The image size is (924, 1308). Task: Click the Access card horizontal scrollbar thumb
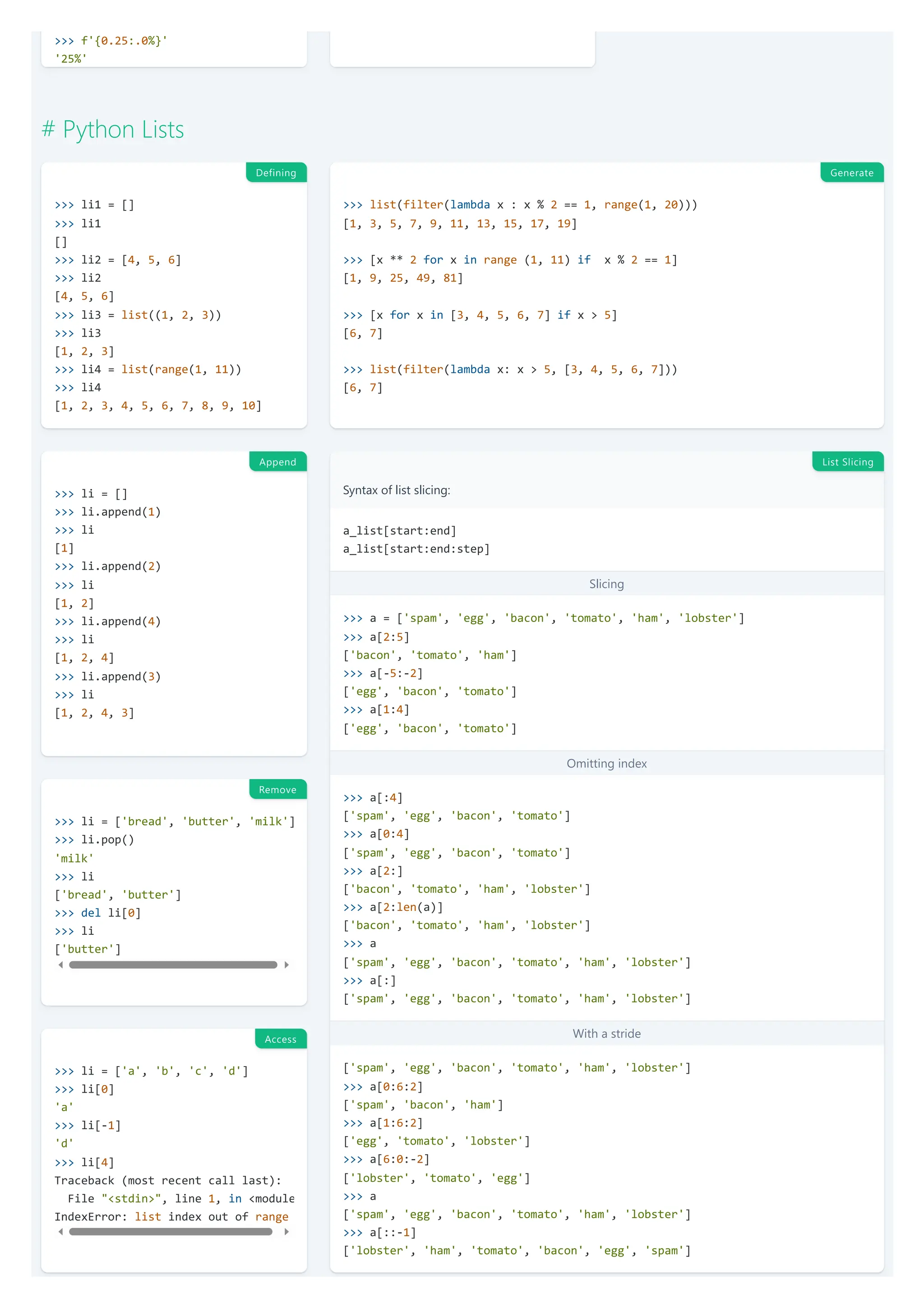170,1231
